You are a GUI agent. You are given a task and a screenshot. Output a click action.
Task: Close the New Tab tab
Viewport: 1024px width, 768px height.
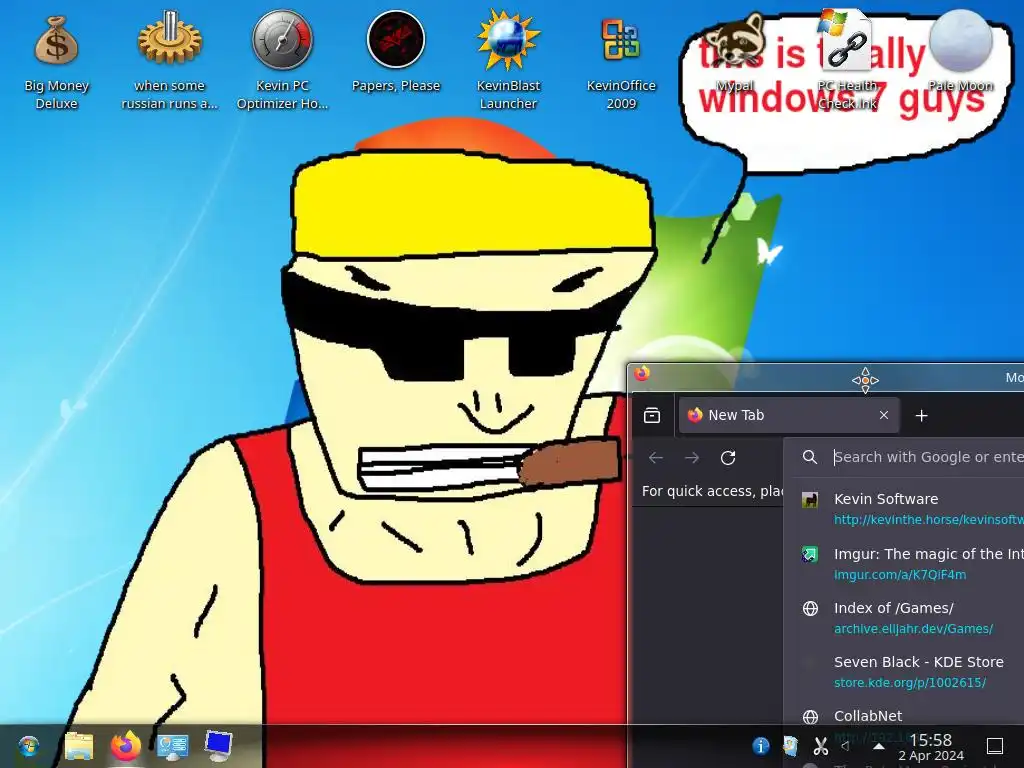pyautogui.click(x=884, y=415)
